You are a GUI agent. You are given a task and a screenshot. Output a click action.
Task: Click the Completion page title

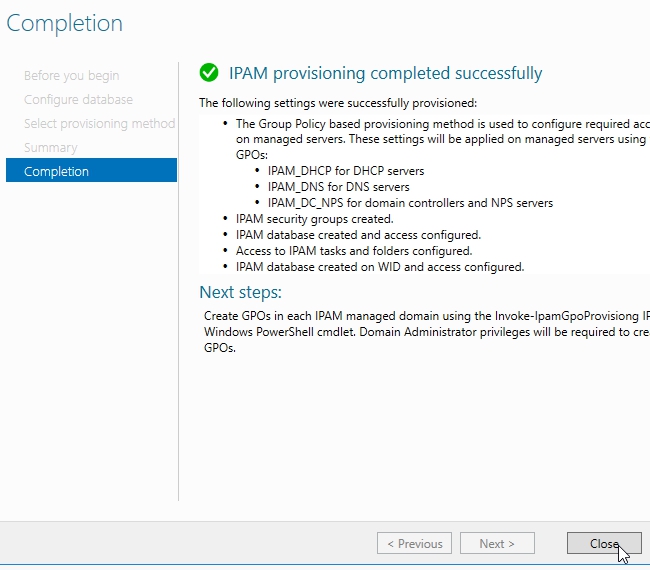pyautogui.click(x=65, y=23)
